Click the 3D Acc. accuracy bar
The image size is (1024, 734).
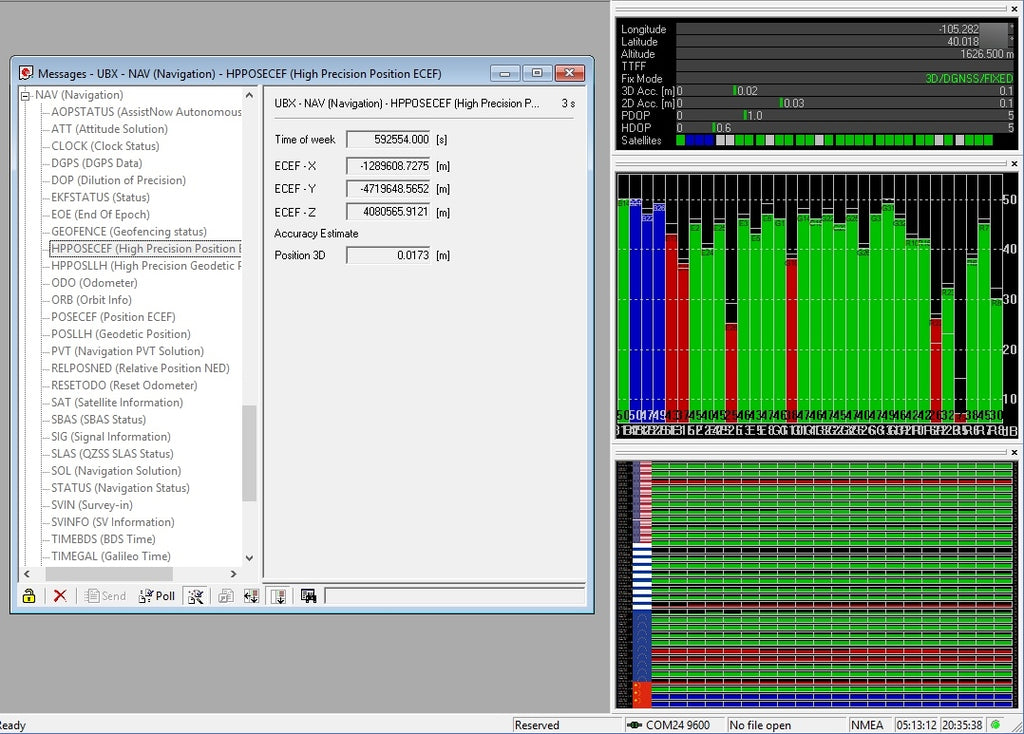click(x=845, y=91)
